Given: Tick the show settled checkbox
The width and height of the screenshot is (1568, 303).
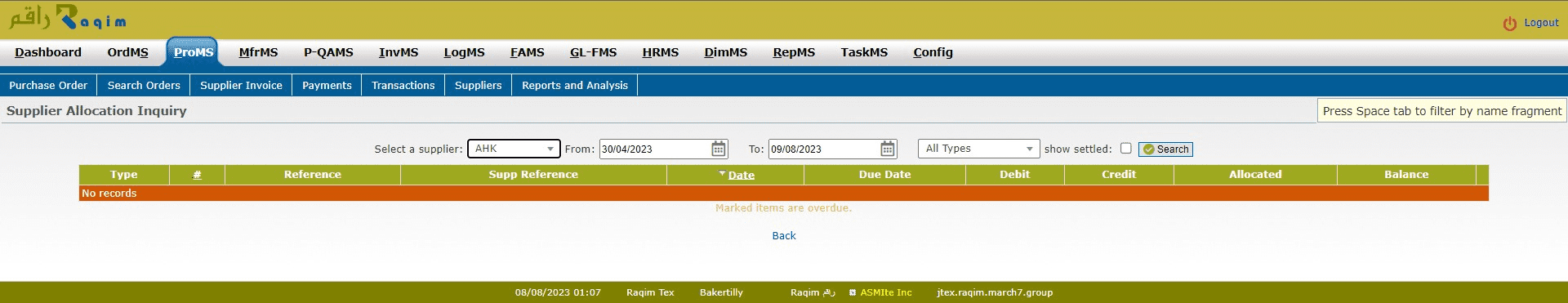Looking at the screenshot, I should click(x=1125, y=148).
